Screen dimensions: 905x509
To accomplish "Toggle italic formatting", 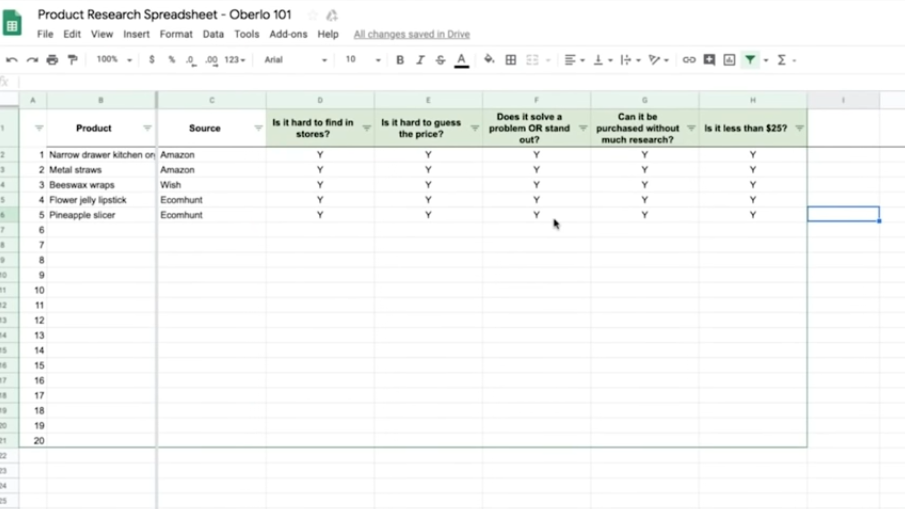I will [420, 60].
